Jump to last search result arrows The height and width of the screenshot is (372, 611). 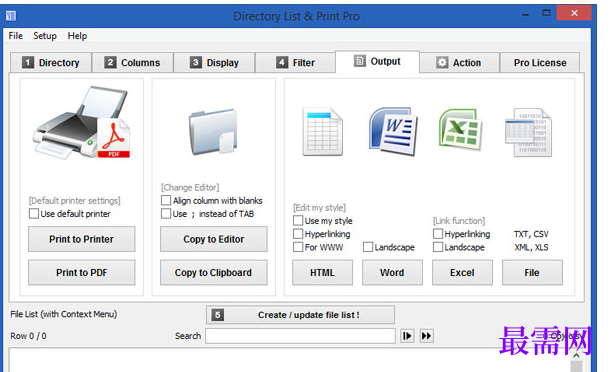[426, 336]
